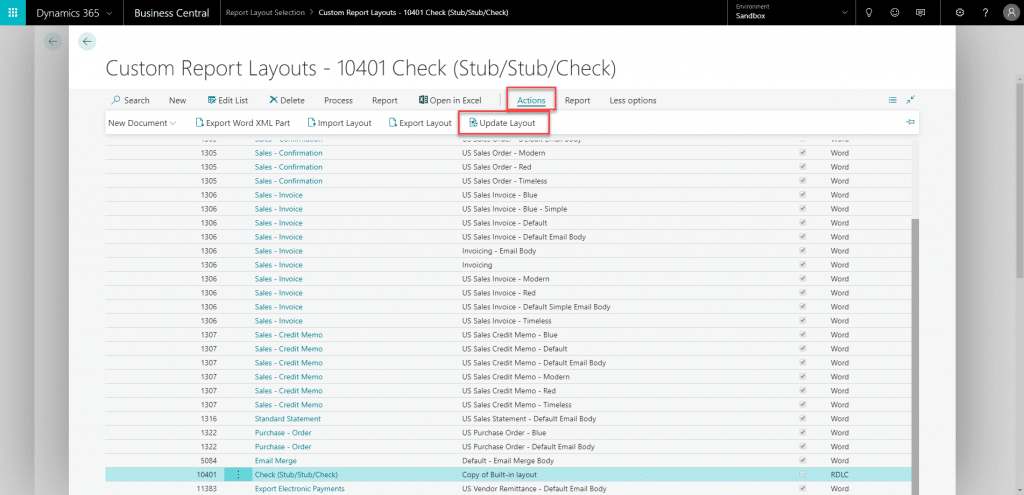Pin the action bar with pin icon
The height and width of the screenshot is (495, 1024).
pyautogui.click(x=910, y=122)
